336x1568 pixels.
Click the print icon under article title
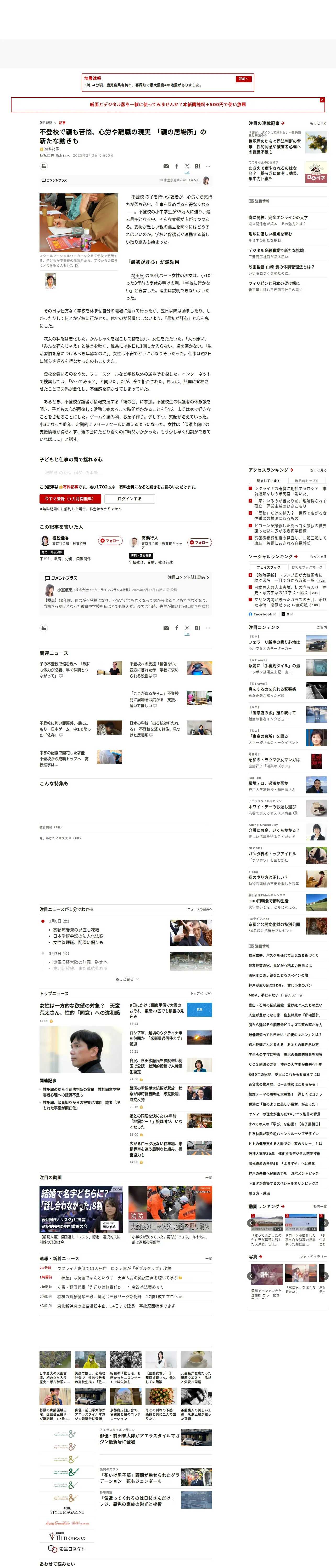click(43, 166)
